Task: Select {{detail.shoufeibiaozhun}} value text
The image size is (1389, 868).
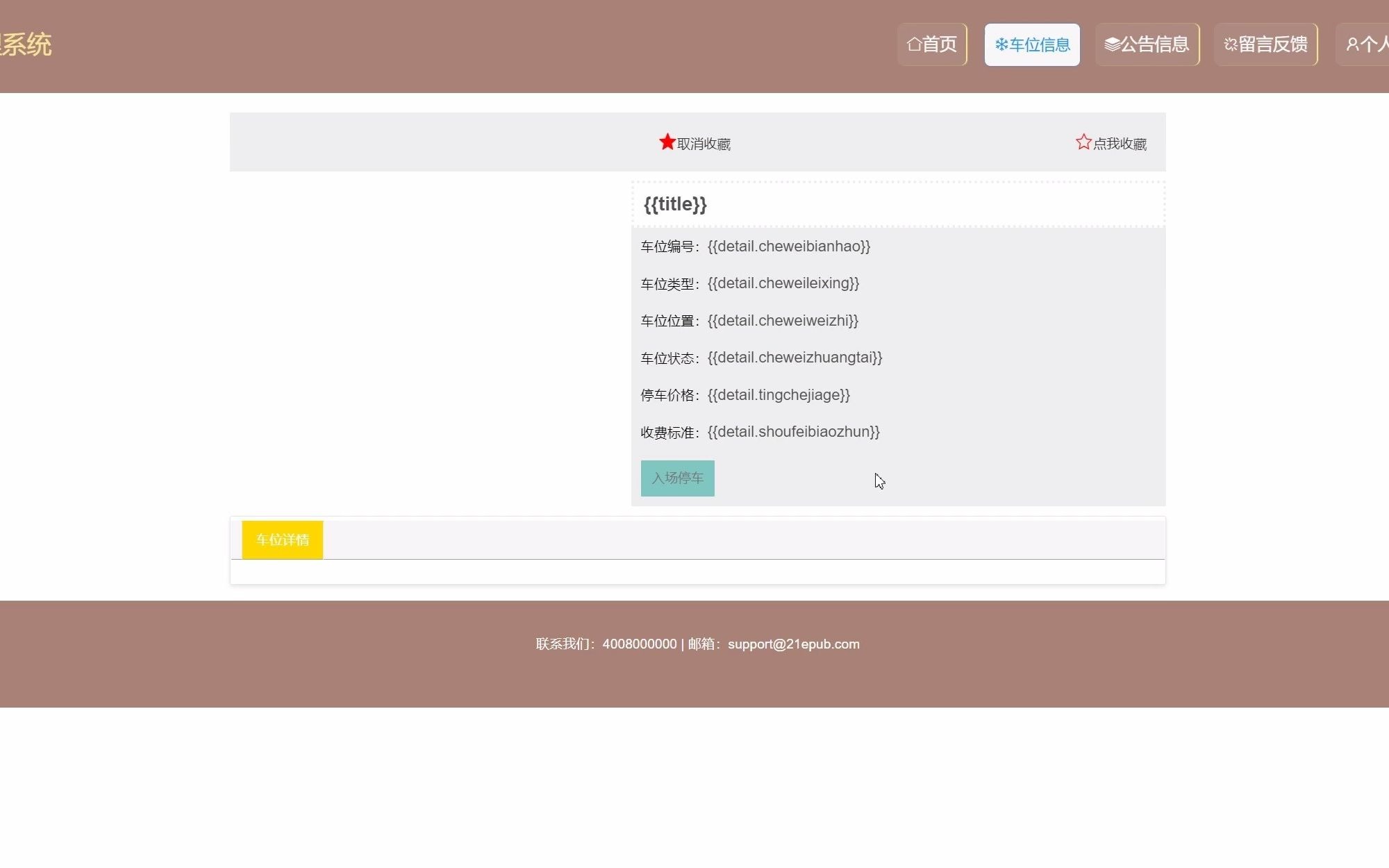Action: pyautogui.click(x=794, y=432)
